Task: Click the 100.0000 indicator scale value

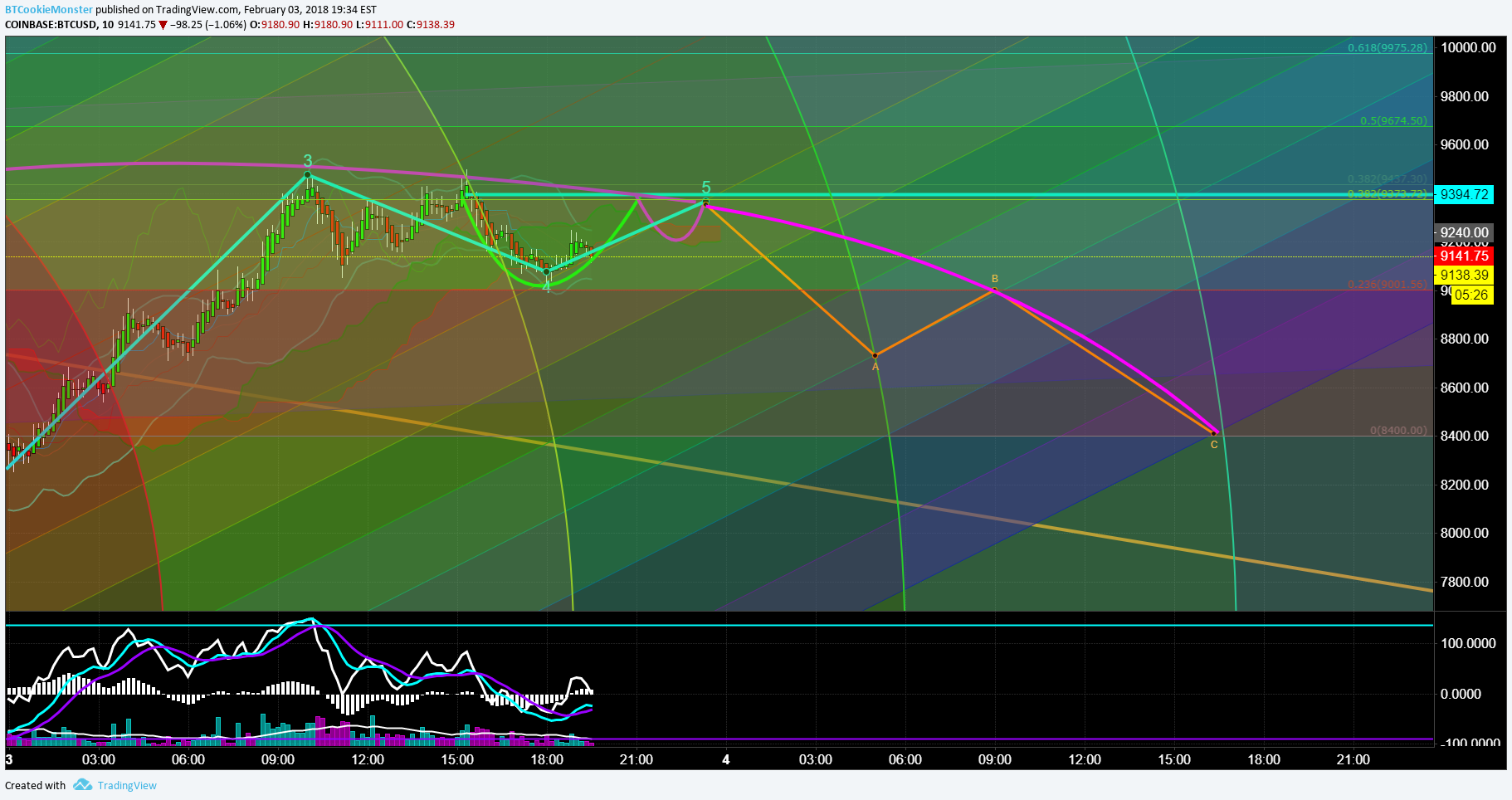Action: (x=1468, y=643)
